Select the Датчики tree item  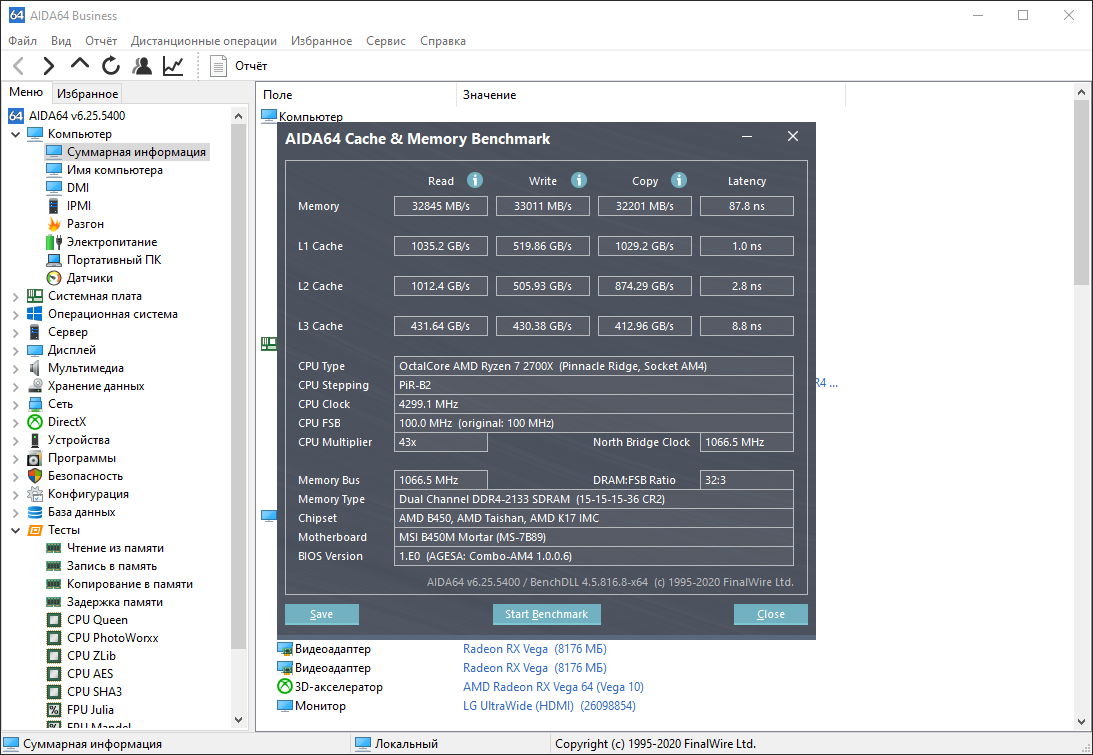point(89,278)
